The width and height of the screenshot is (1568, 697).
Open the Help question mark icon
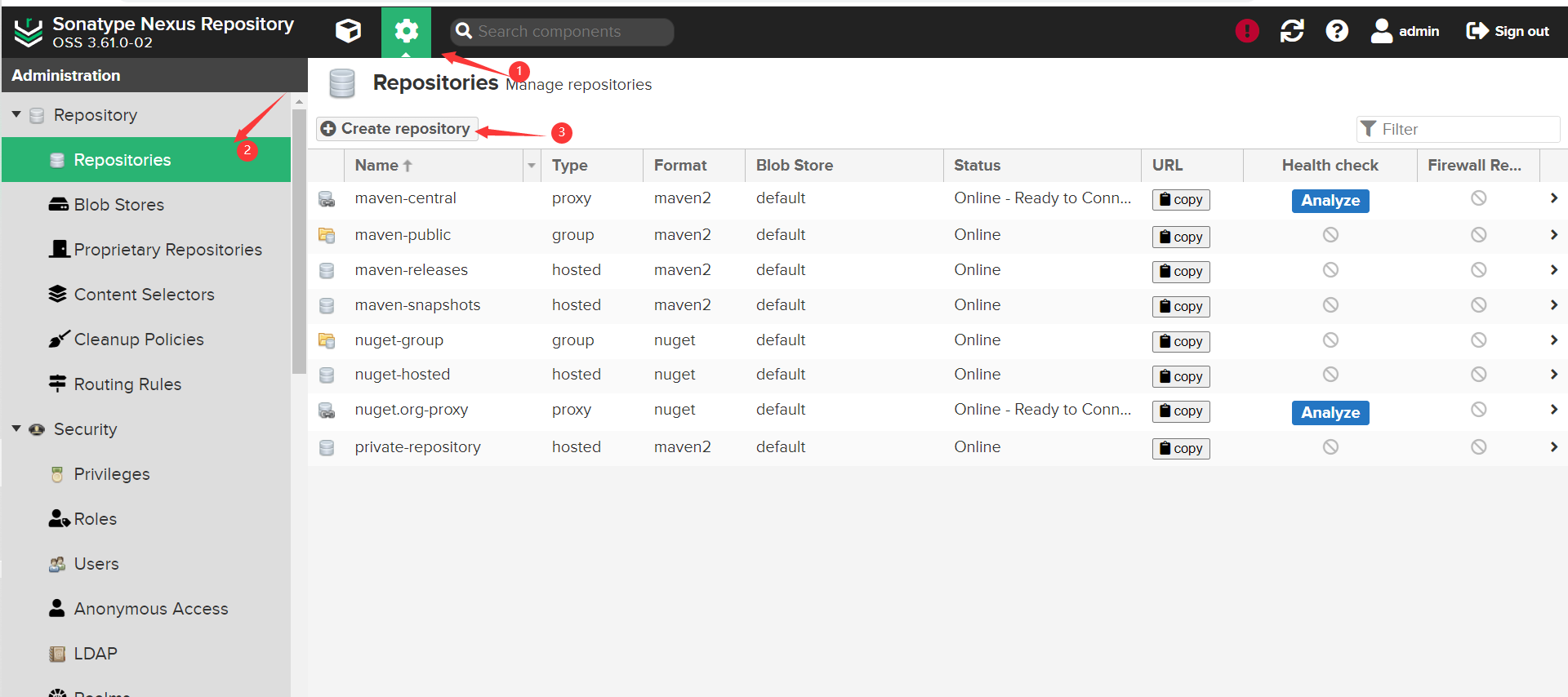(x=1337, y=31)
